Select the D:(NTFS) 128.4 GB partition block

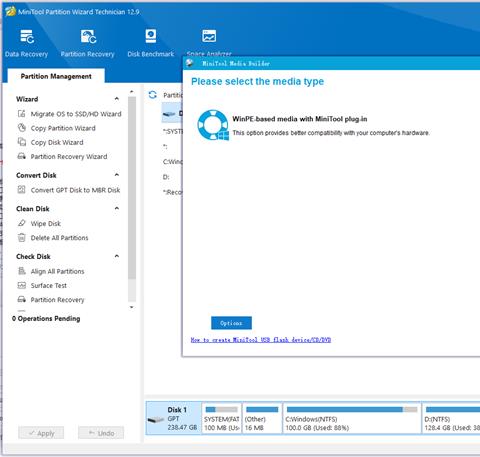coord(451,418)
